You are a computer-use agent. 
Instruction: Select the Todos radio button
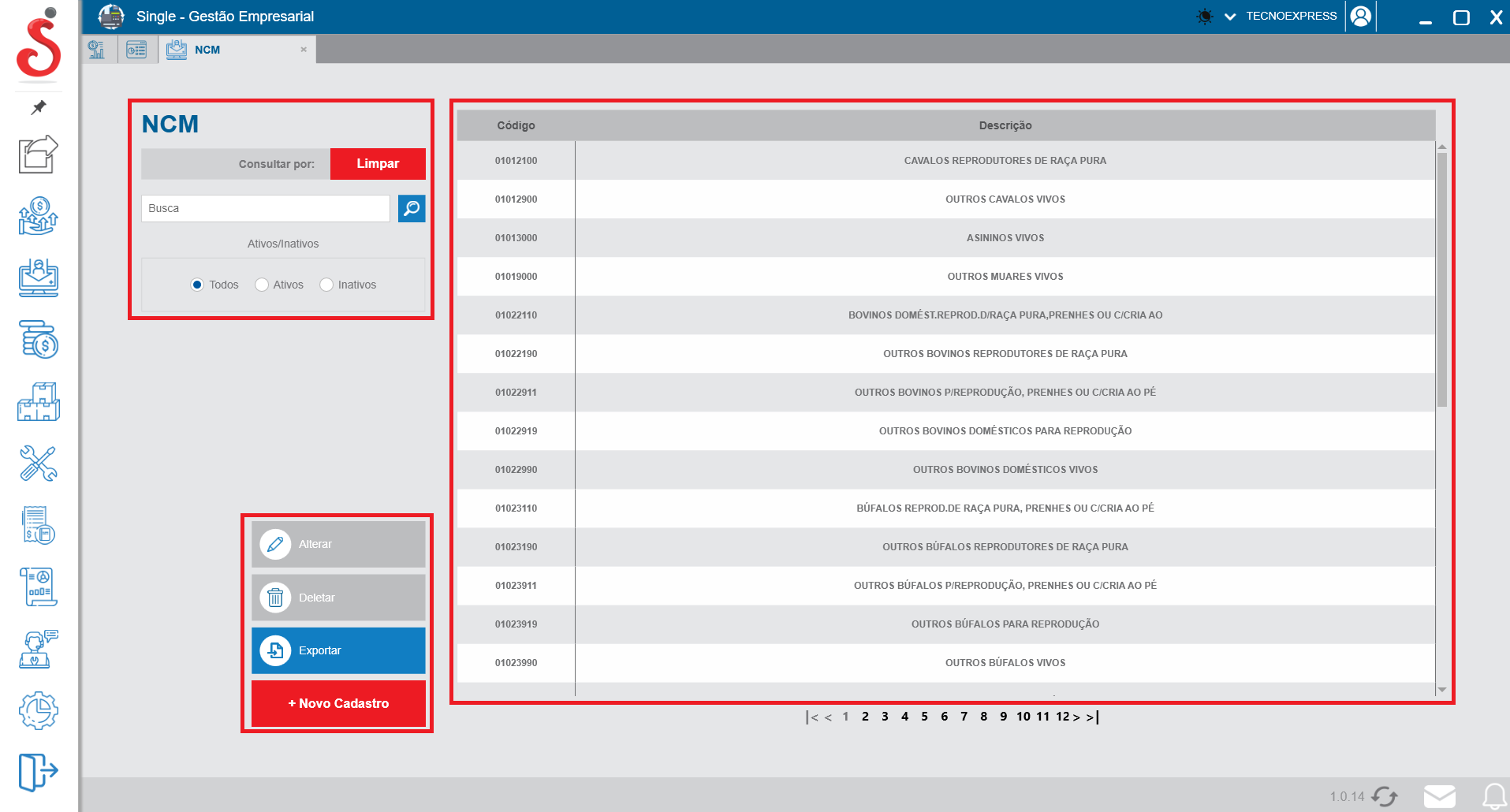click(197, 285)
